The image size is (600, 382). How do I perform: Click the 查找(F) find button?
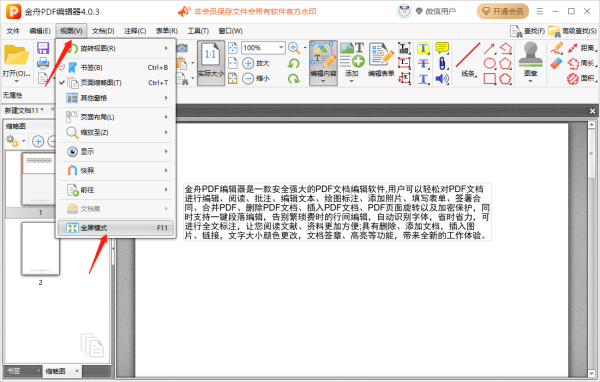point(528,31)
